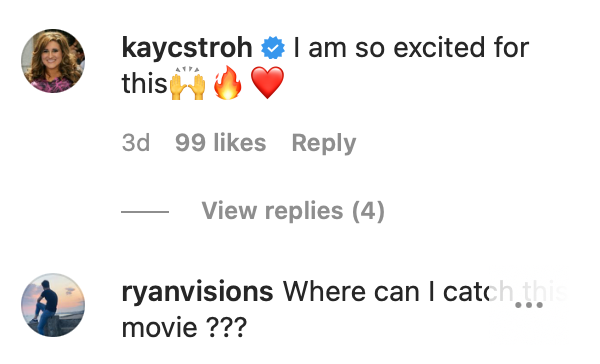The height and width of the screenshot is (364, 600).
Task: Click the "Where can I catch this" comment text
Action: click(425, 292)
